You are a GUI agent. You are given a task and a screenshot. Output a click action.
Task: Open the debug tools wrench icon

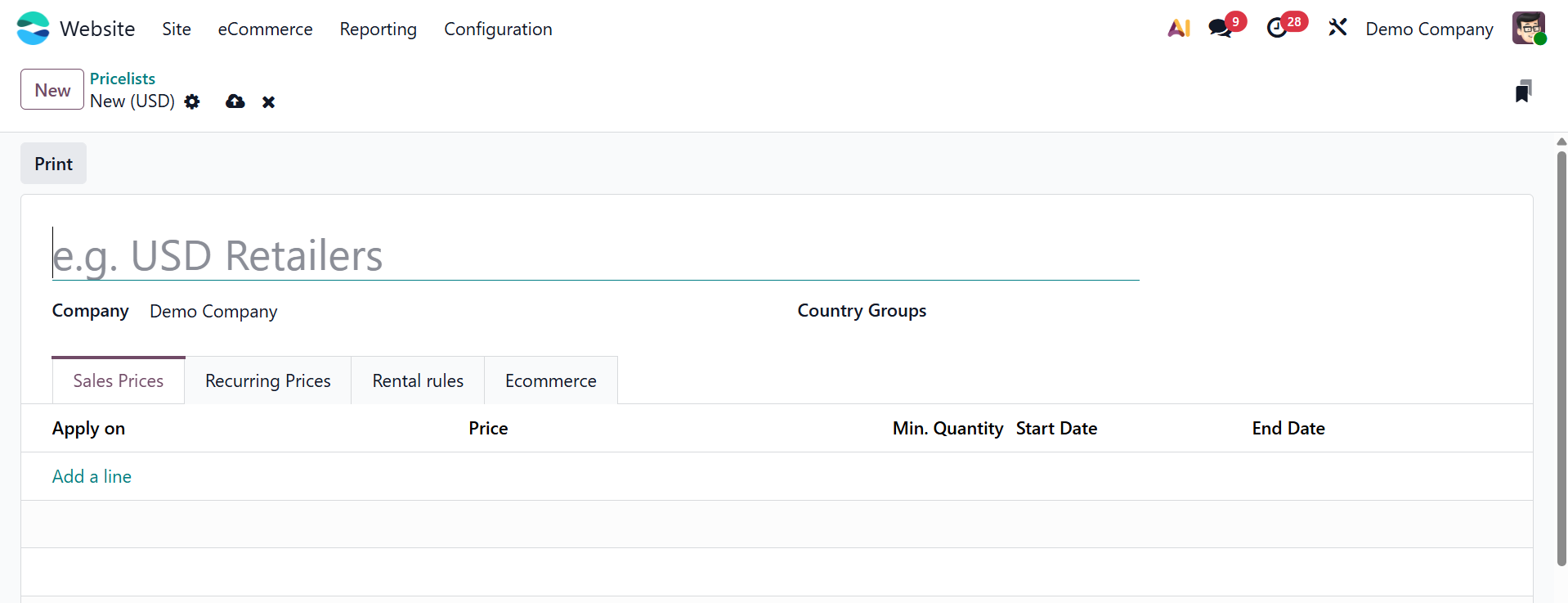(x=1337, y=29)
